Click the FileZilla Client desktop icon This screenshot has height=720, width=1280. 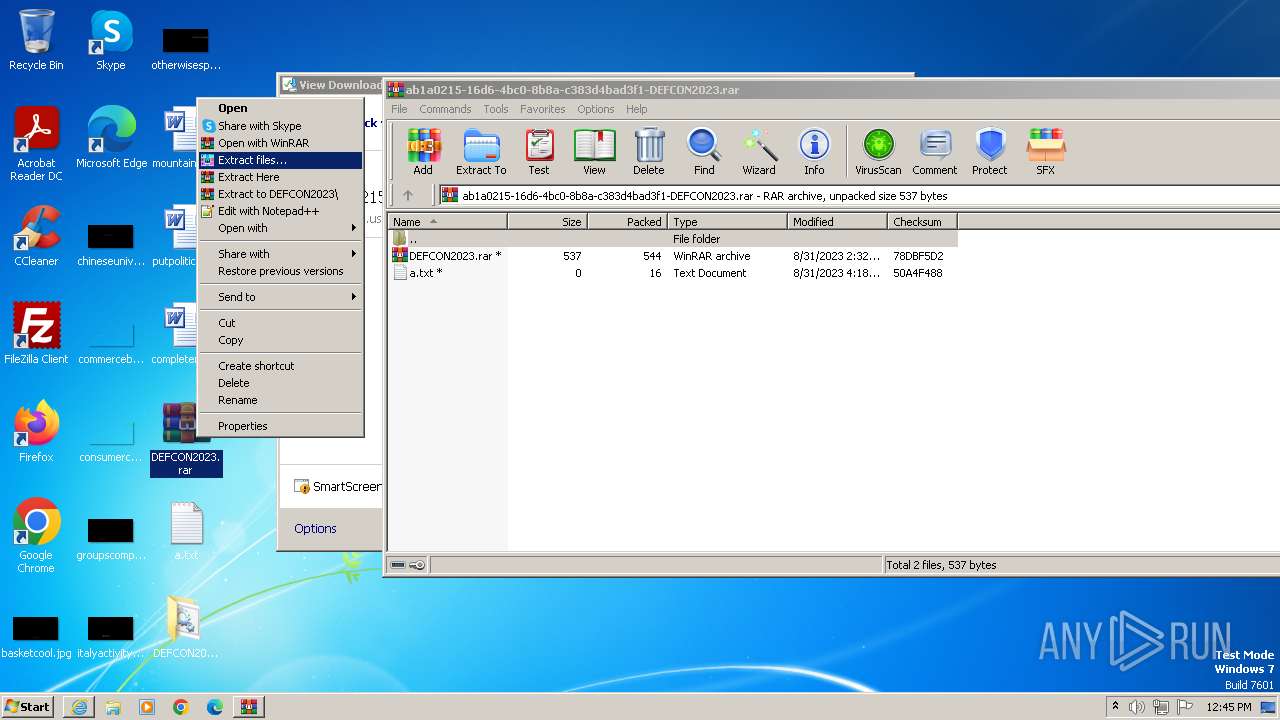[36, 333]
